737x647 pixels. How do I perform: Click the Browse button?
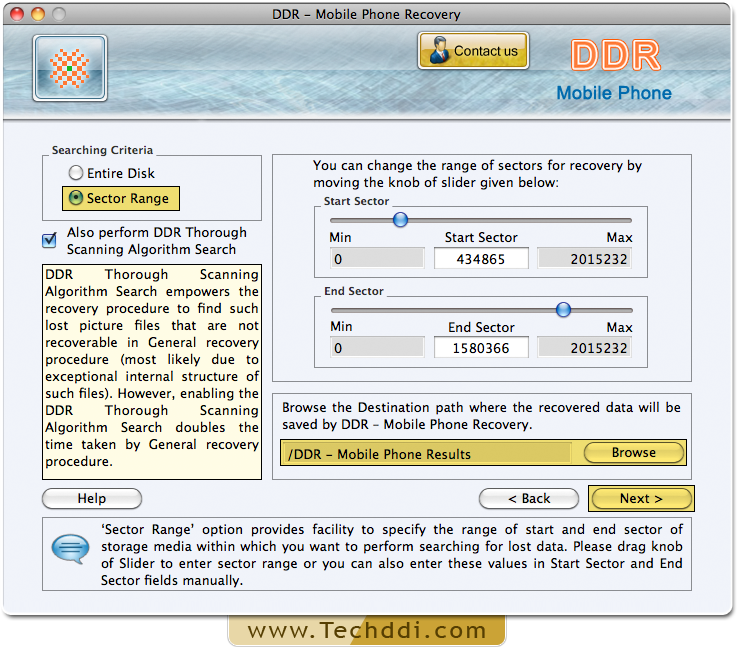(634, 452)
